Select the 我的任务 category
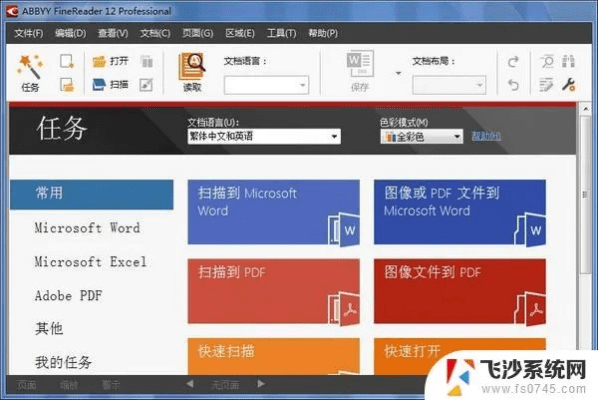The image size is (598, 400). click(63, 362)
